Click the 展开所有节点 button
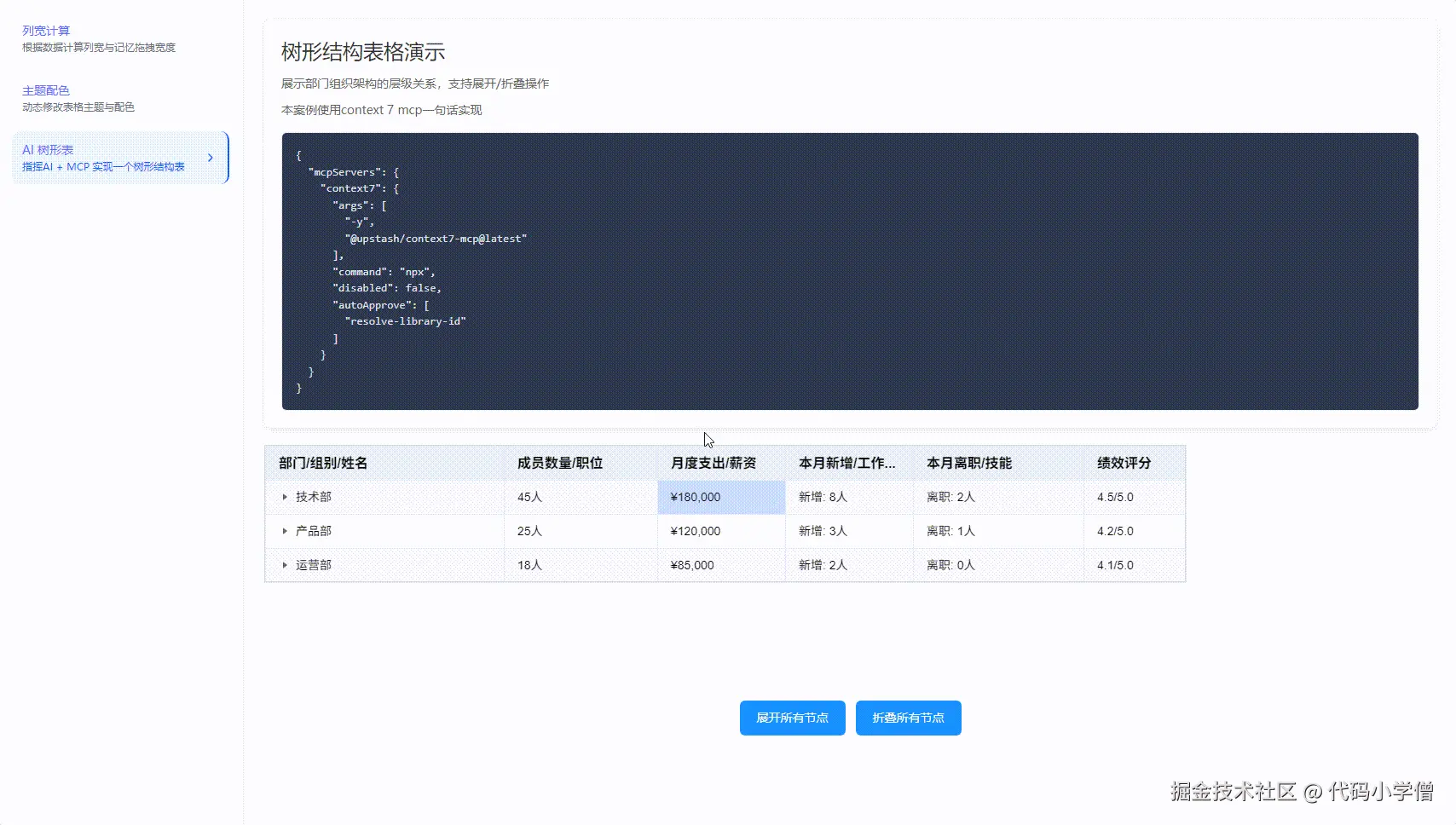 pyautogui.click(x=793, y=718)
